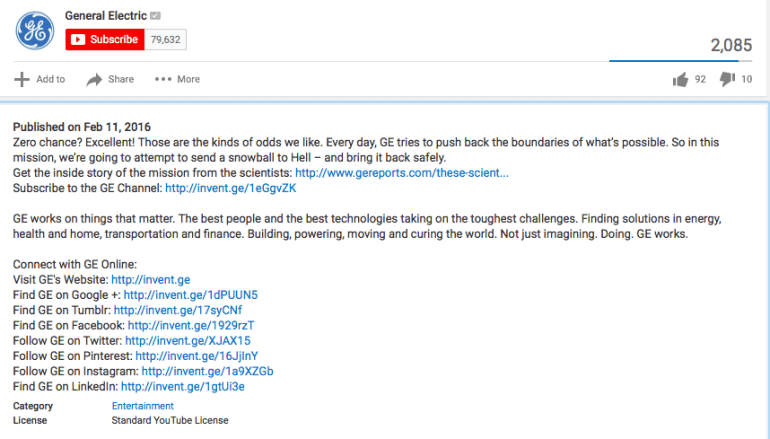Visit GE's website link invent.ge
The image size is (770, 439).
[151, 279]
